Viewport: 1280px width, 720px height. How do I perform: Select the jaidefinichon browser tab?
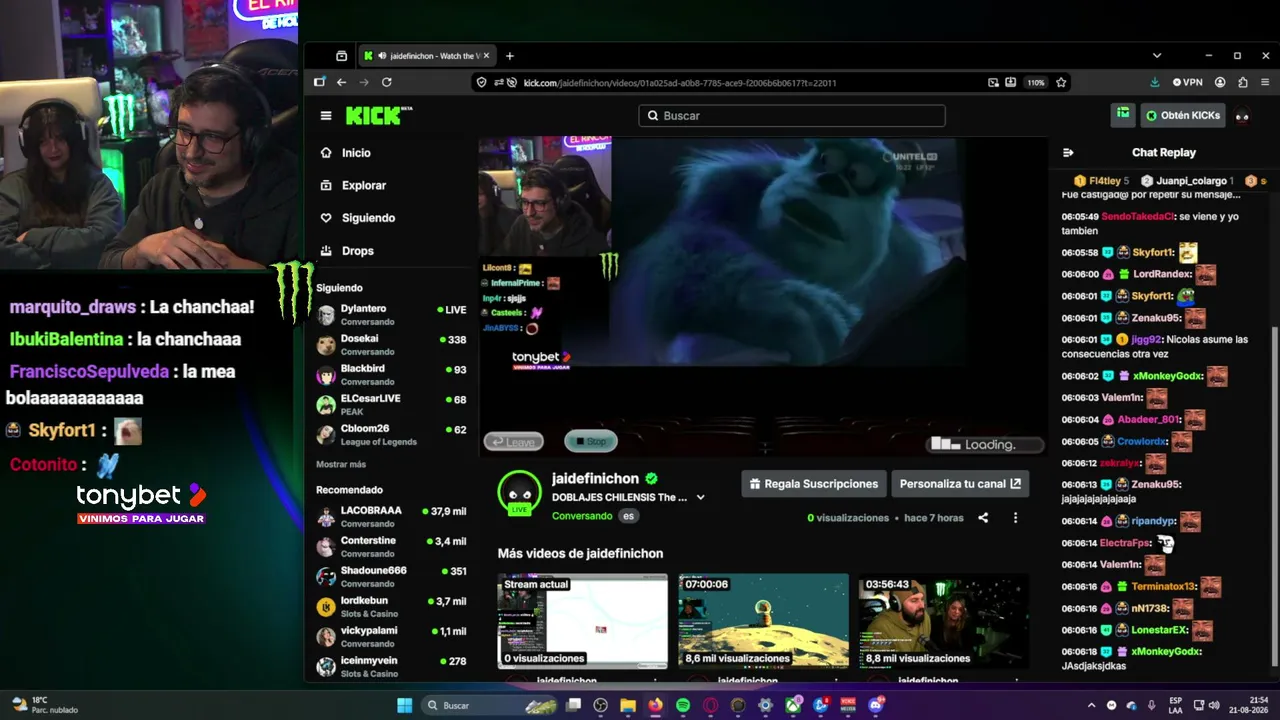(426, 56)
